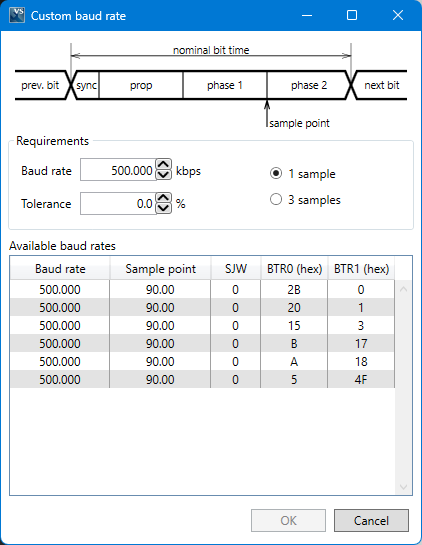Increase baud rate with up arrow
Screen dimensions: 422x545
pos(163,164)
